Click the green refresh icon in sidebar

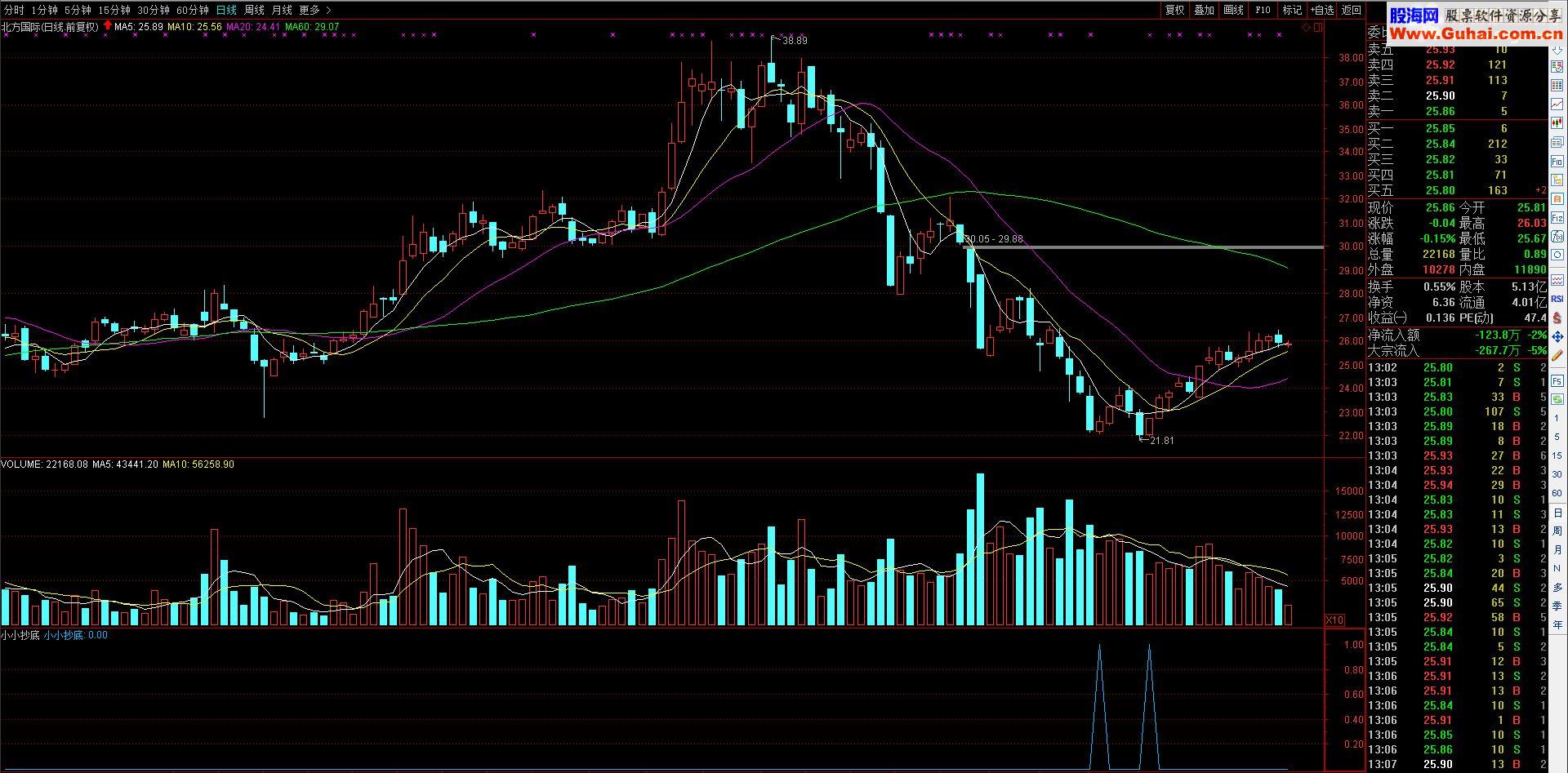(1557, 399)
